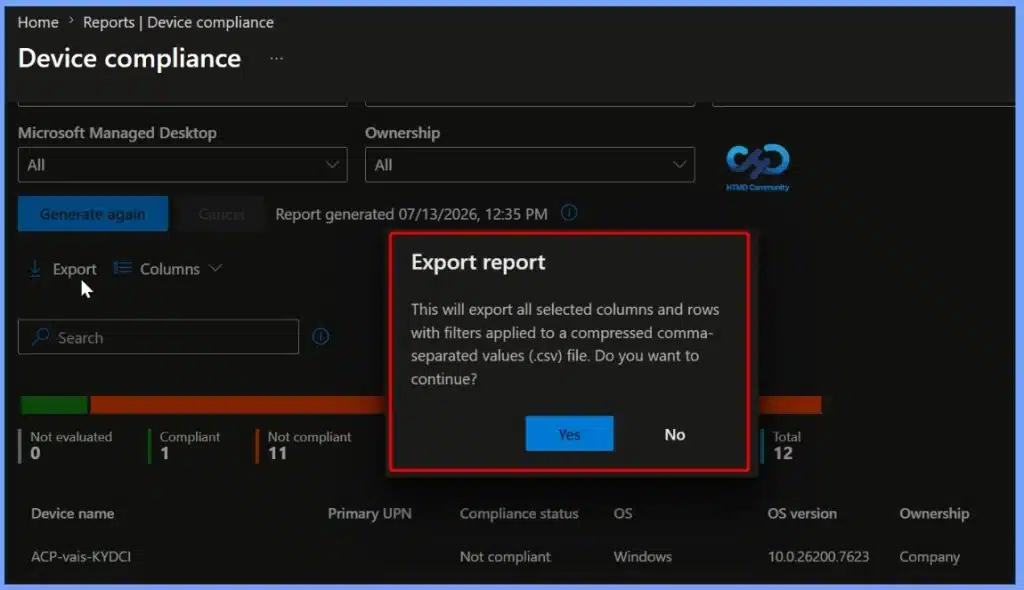The height and width of the screenshot is (590, 1024).
Task: Click the Not evaluated count 0
Action: 35,453
